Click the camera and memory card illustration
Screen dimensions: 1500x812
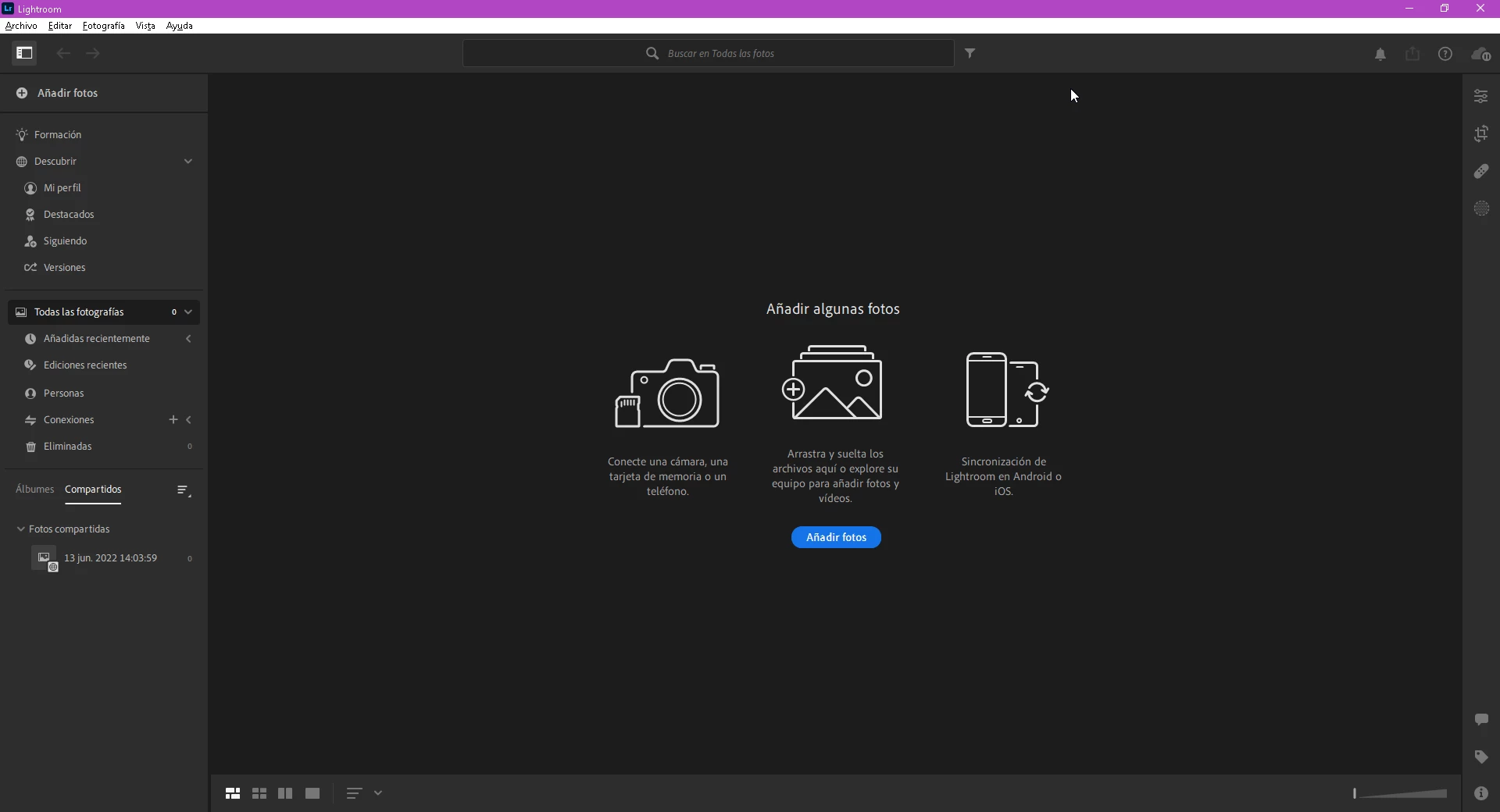point(667,394)
